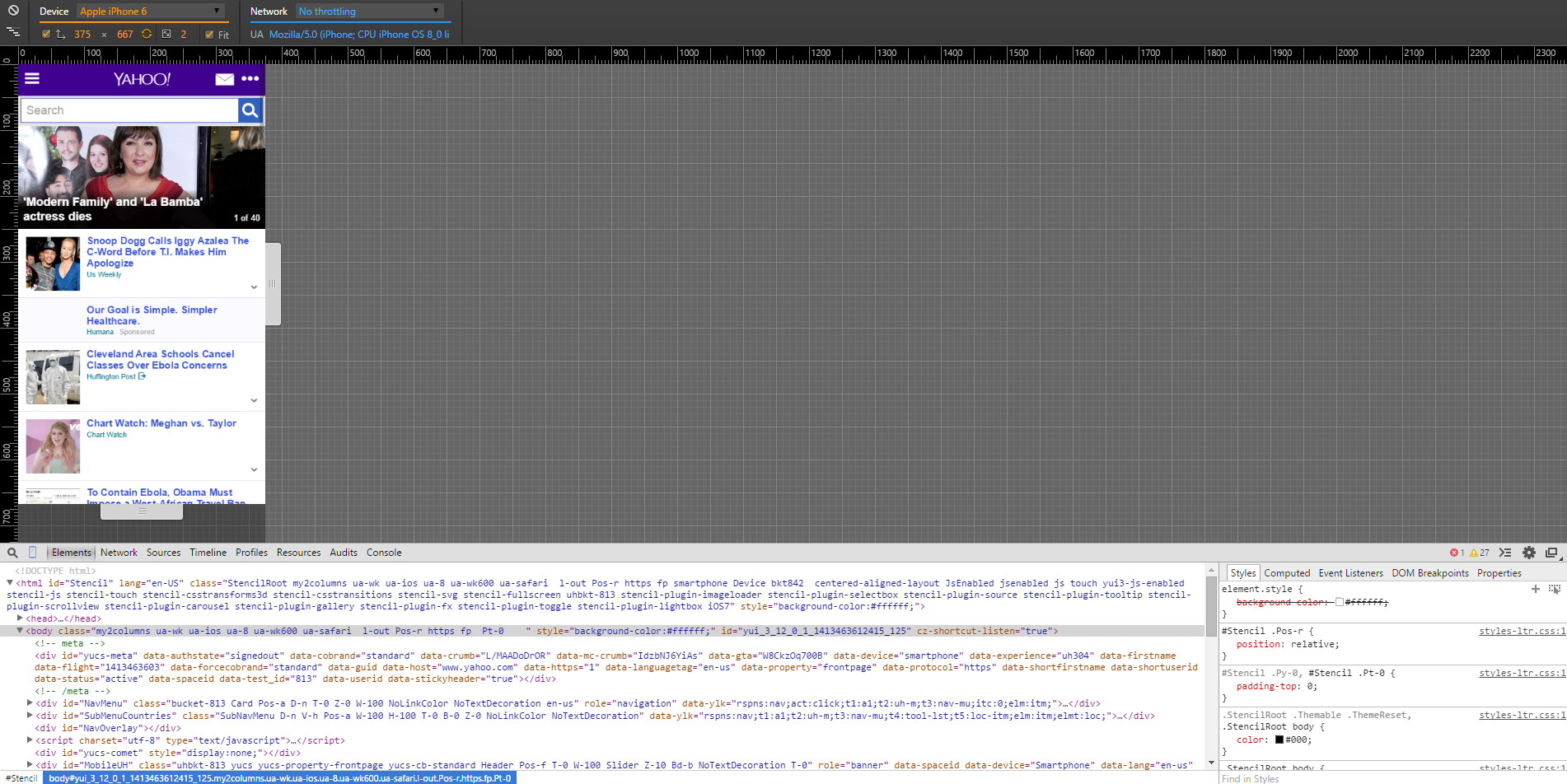
Task: Open the Computed styles tab
Action: click(1287, 573)
